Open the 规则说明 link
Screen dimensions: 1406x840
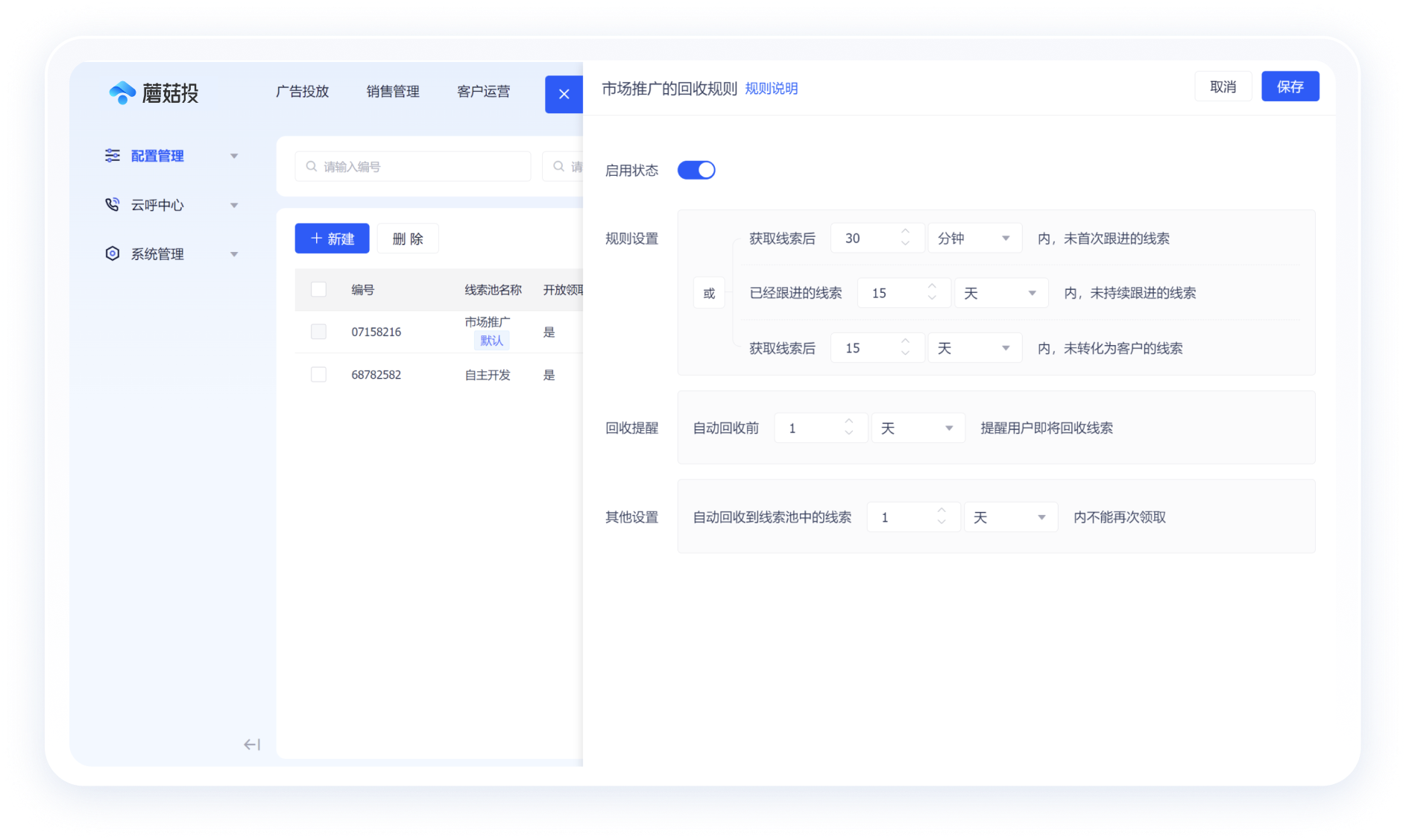(772, 89)
